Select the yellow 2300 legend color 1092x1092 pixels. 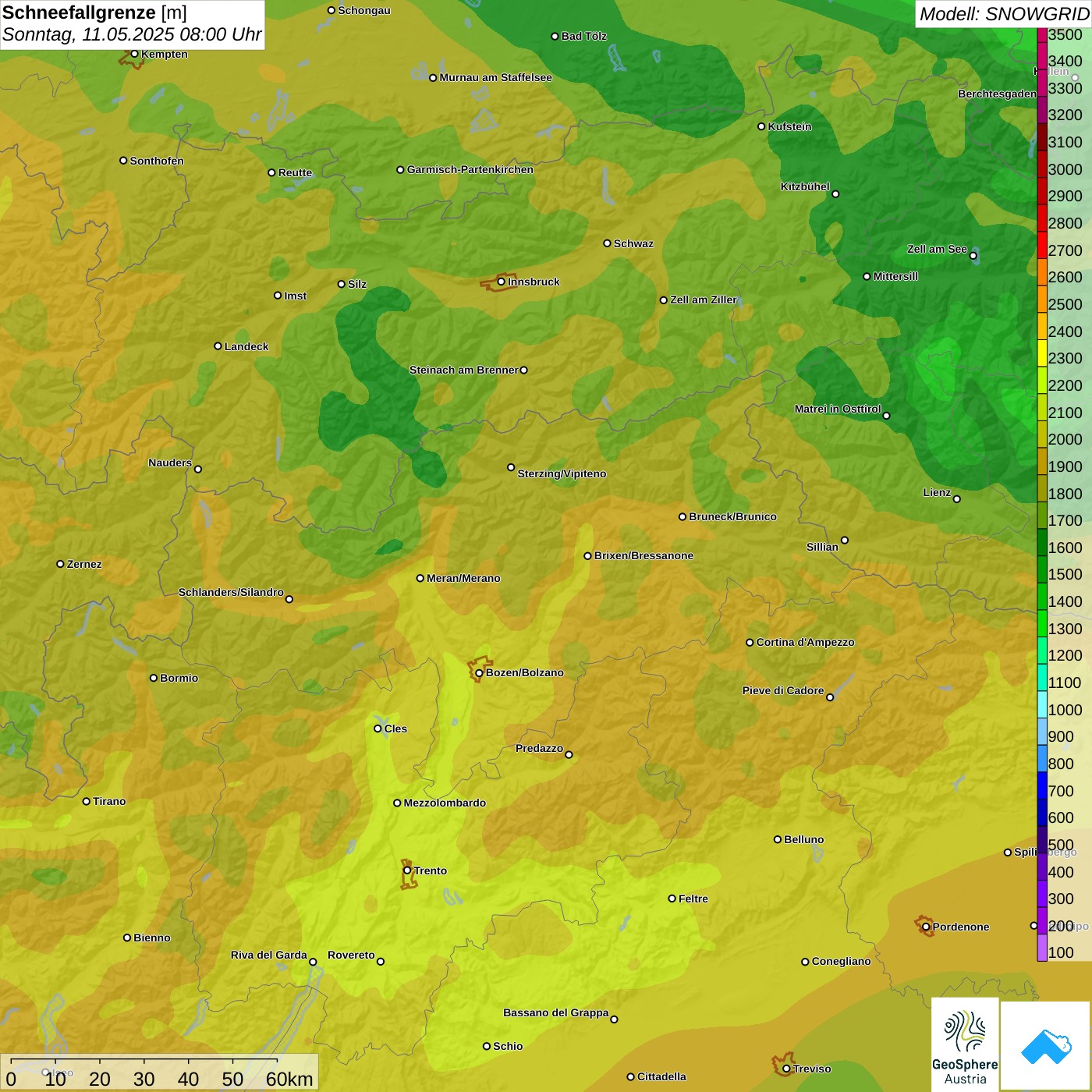[x=1042, y=353]
